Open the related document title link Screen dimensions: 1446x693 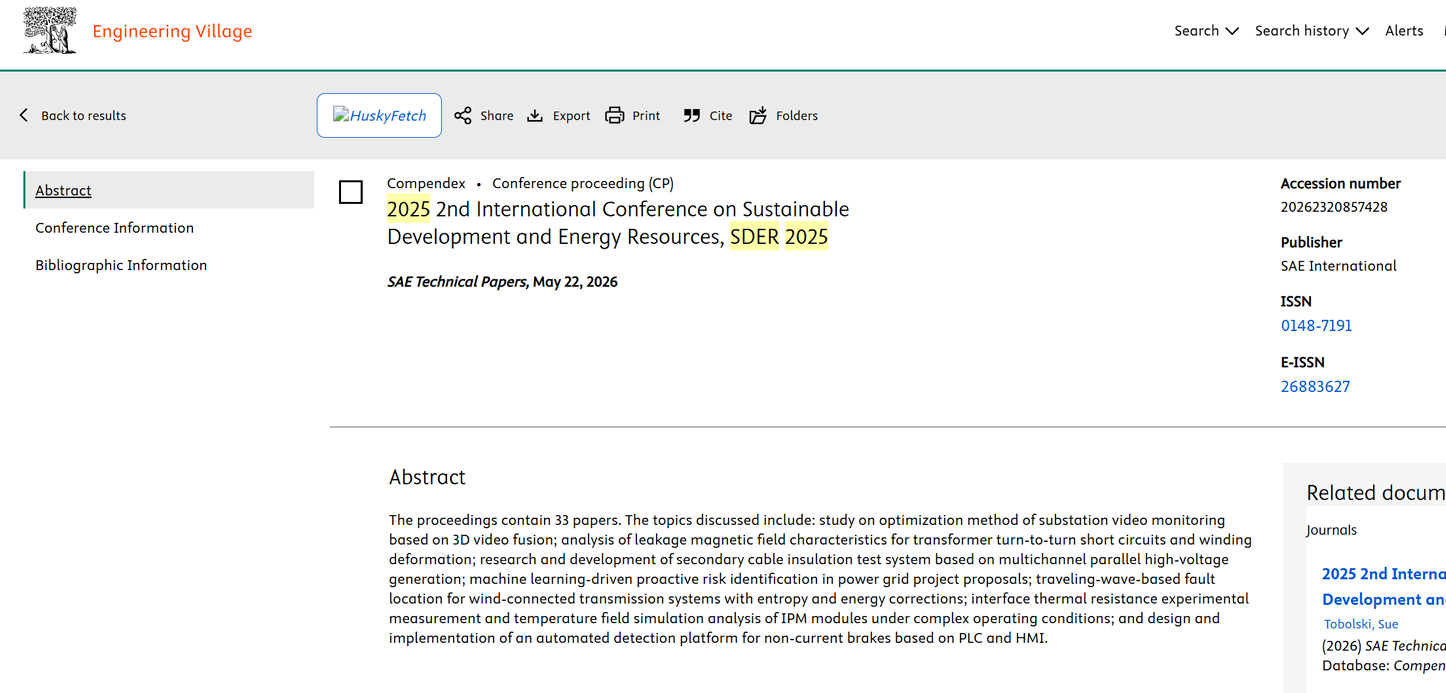(1384, 586)
